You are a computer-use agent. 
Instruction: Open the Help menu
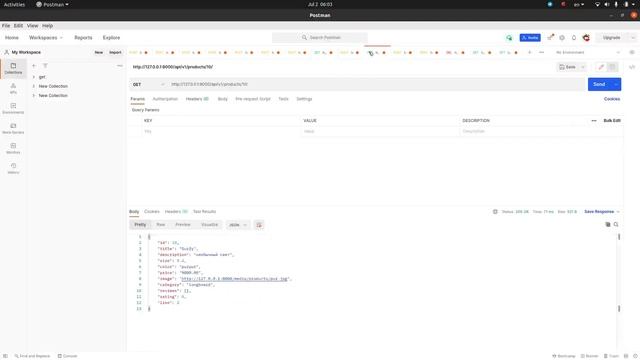click(x=47, y=26)
